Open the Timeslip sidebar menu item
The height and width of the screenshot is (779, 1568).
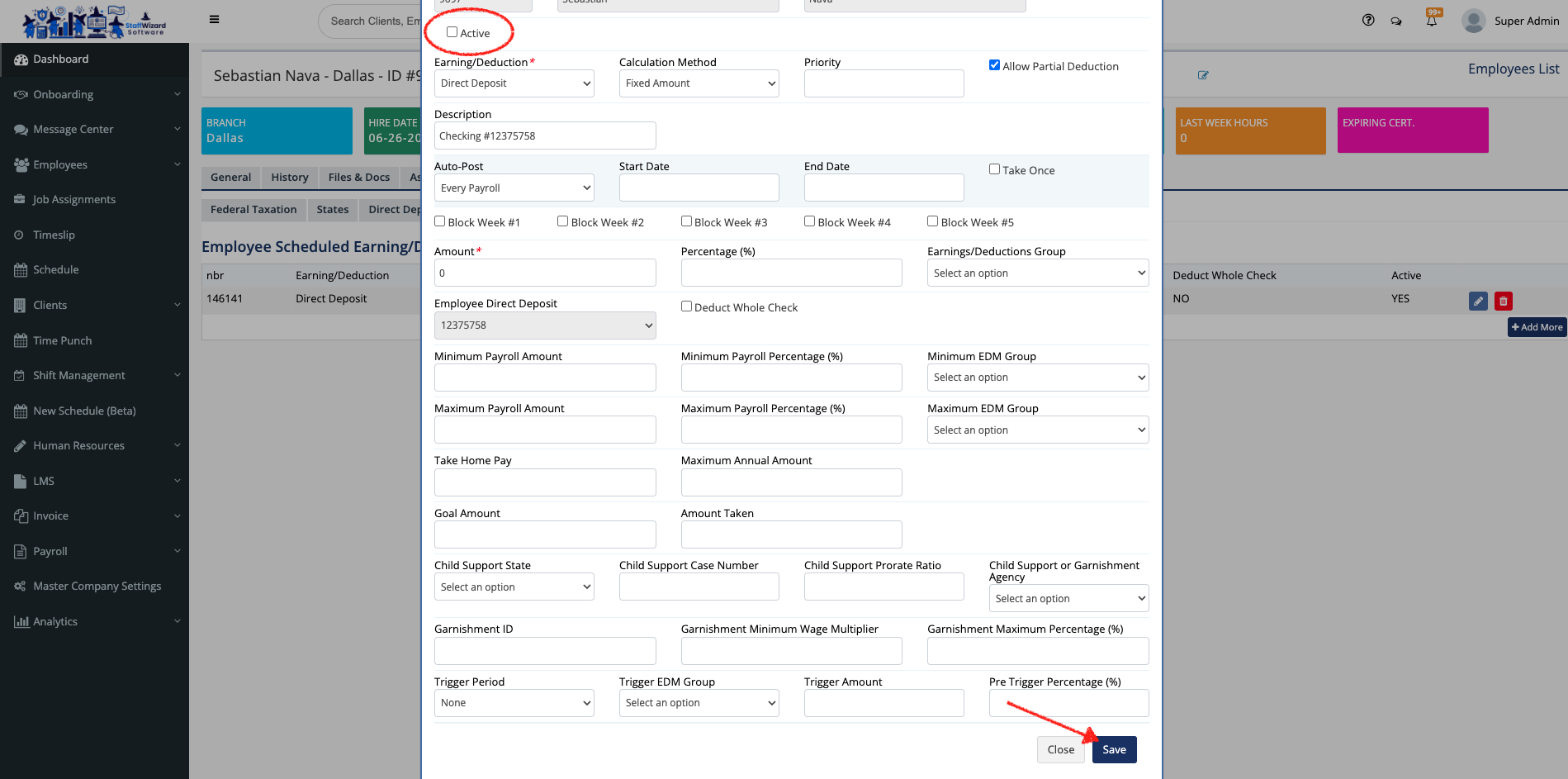(x=54, y=235)
